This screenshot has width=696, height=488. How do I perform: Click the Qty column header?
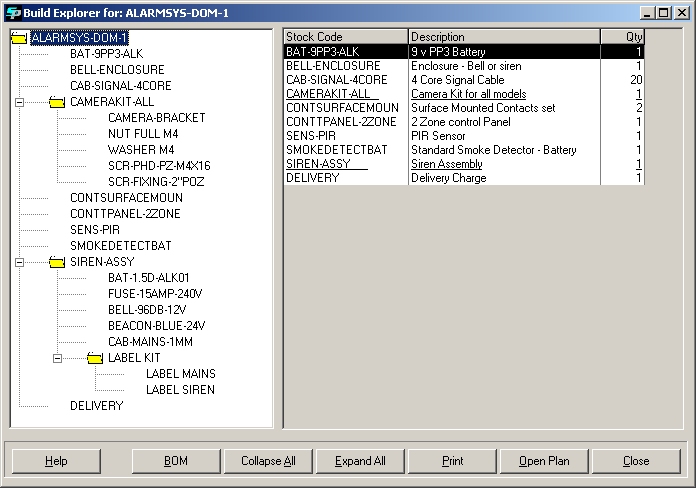(622, 37)
